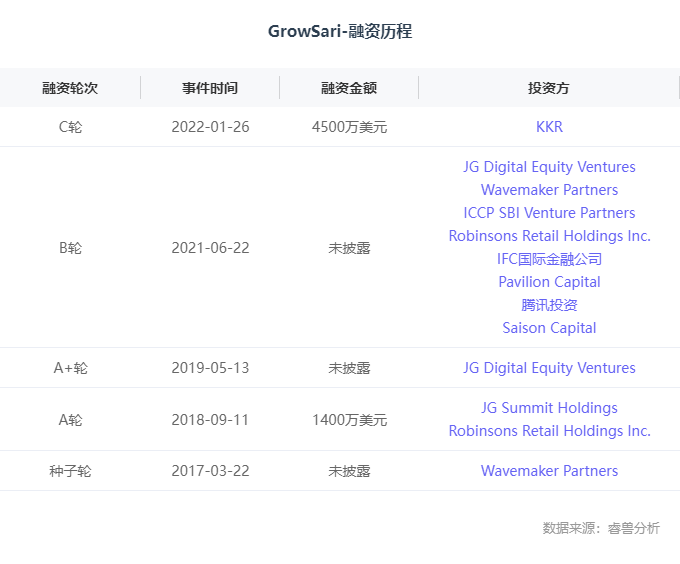Image resolution: width=680 pixels, height=564 pixels.
Task: Click the 事件时间 column header
Action: coord(210,88)
